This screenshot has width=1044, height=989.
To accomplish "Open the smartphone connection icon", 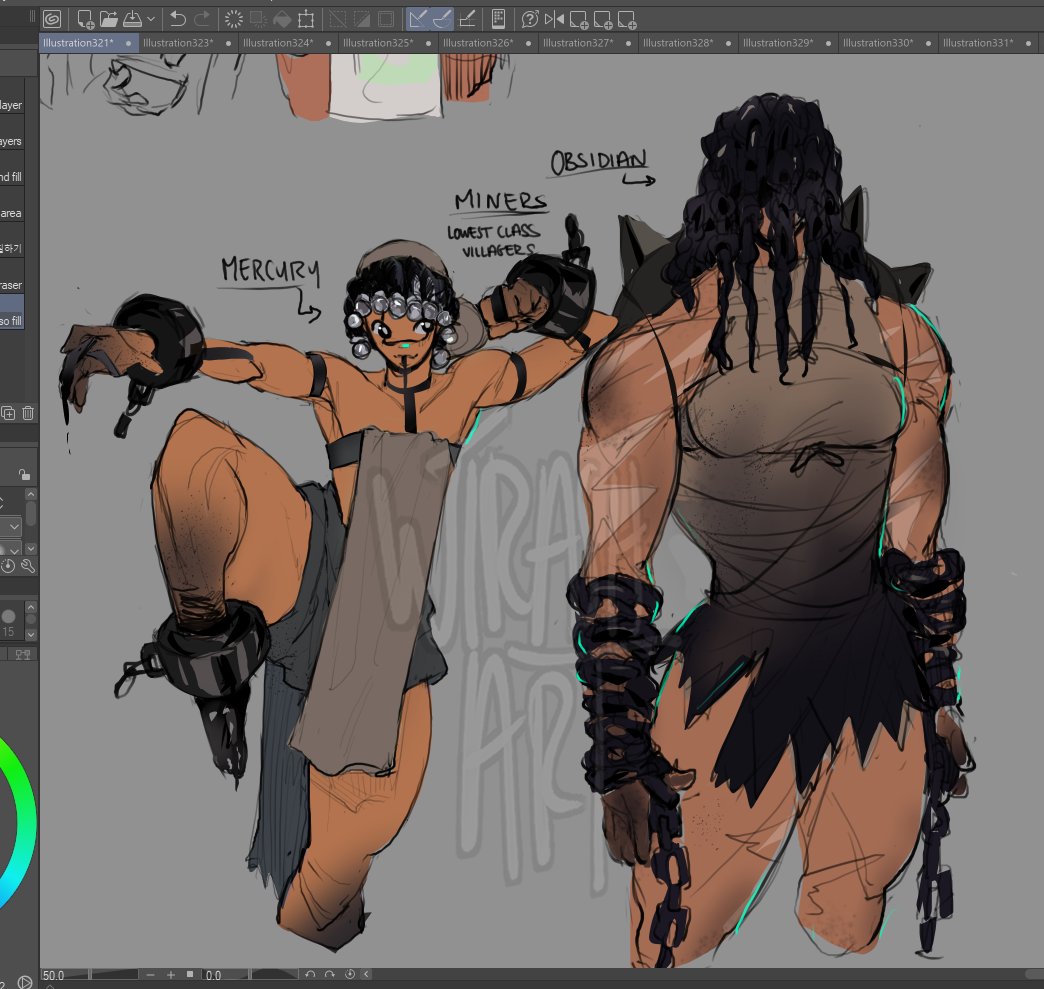I will pos(498,19).
